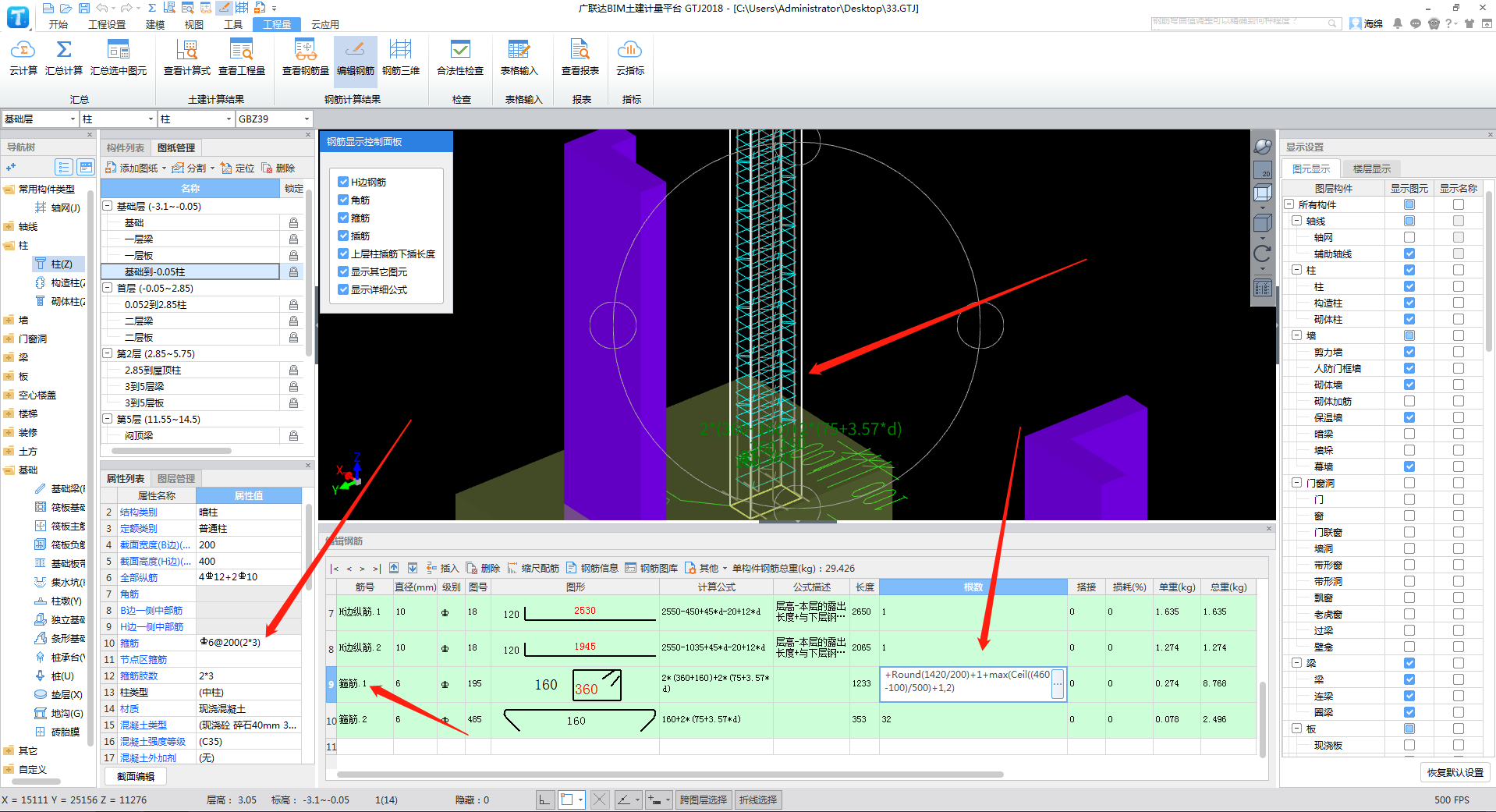Image resolution: width=1496 pixels, height=812 pixels.
Task: Click the 箍筋 property link
Action: click(x=129, y=644)
